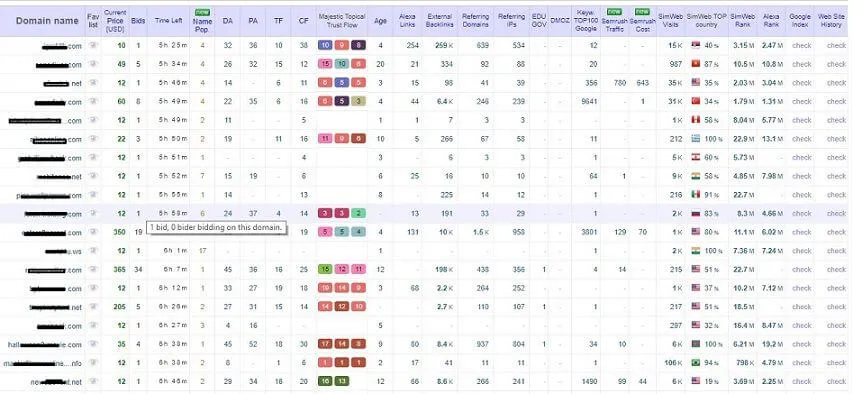Favorite the domain with 5h 46m left
Image resolution: width=853 pixels, height=394 pixels.
(x=93, y=83)
